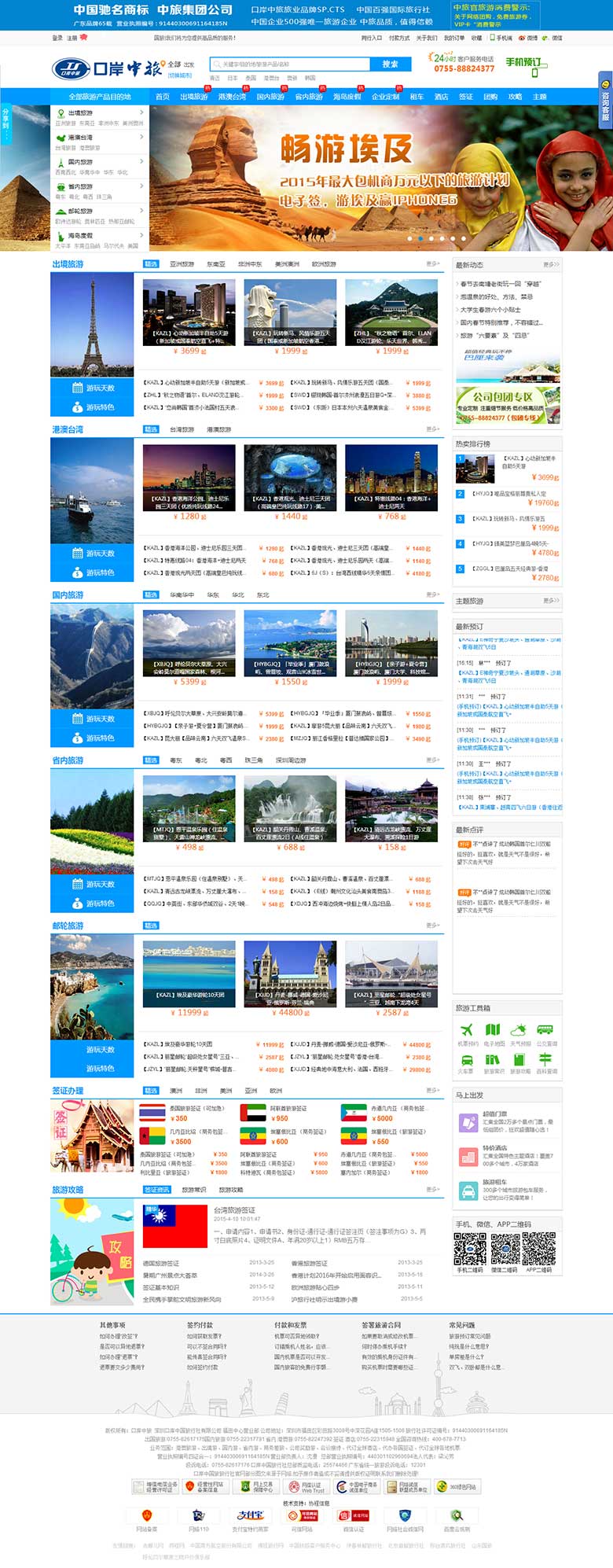
Task: Click 更多 link in 最新动态 panel
Action: (x=551, y=265)
